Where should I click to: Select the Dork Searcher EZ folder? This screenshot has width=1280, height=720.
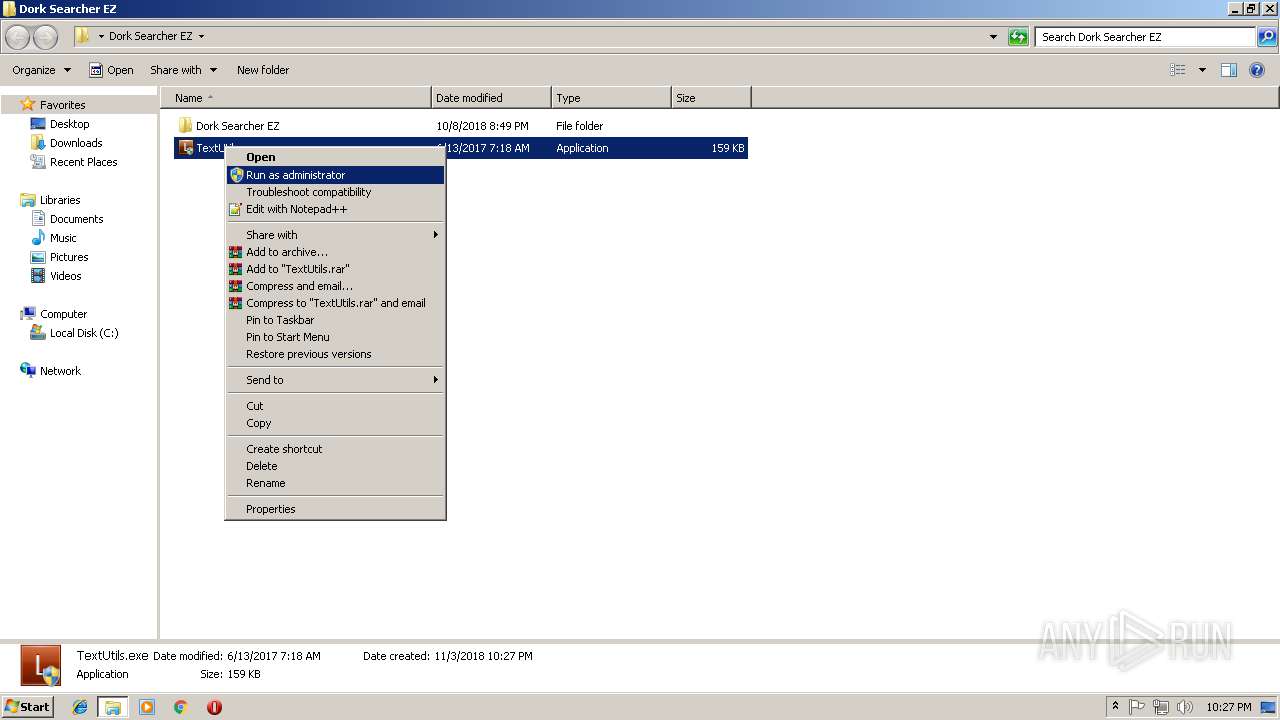[237, 126]
